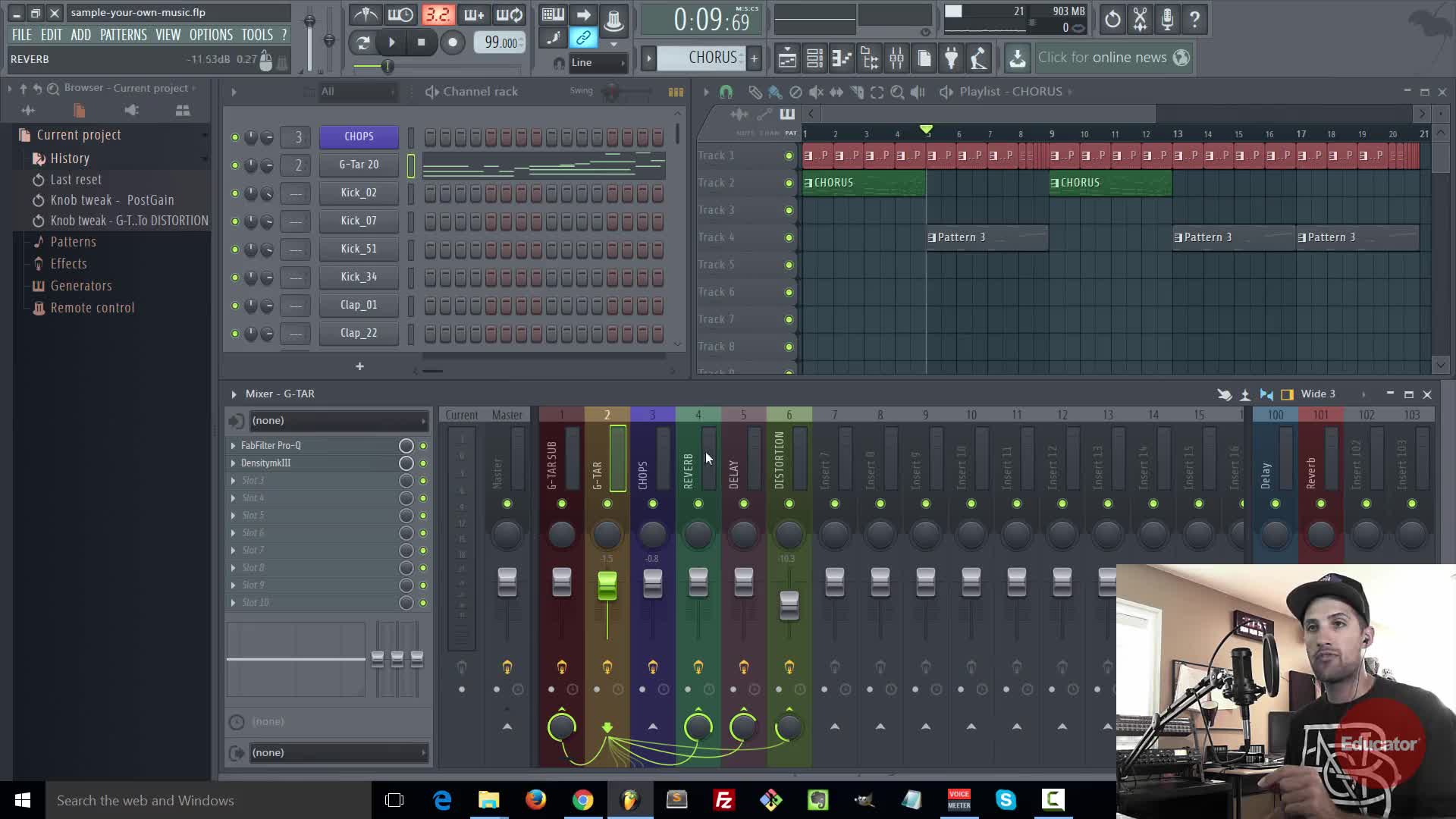Screen dimensions: 1456x819
Task: Click the Kick_51 channel button
Action: (359, 249)
